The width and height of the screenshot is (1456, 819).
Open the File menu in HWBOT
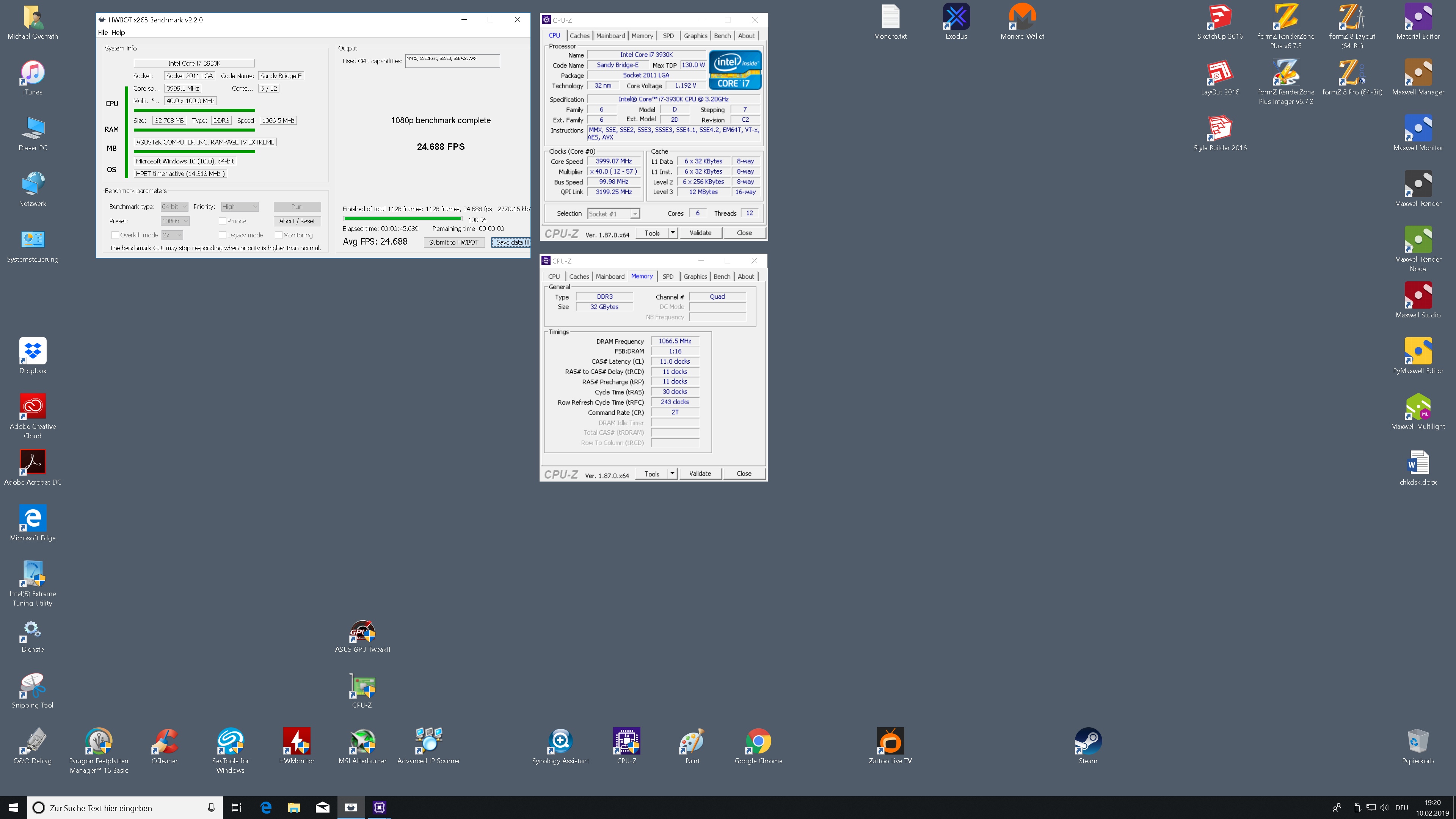point(103,33)
